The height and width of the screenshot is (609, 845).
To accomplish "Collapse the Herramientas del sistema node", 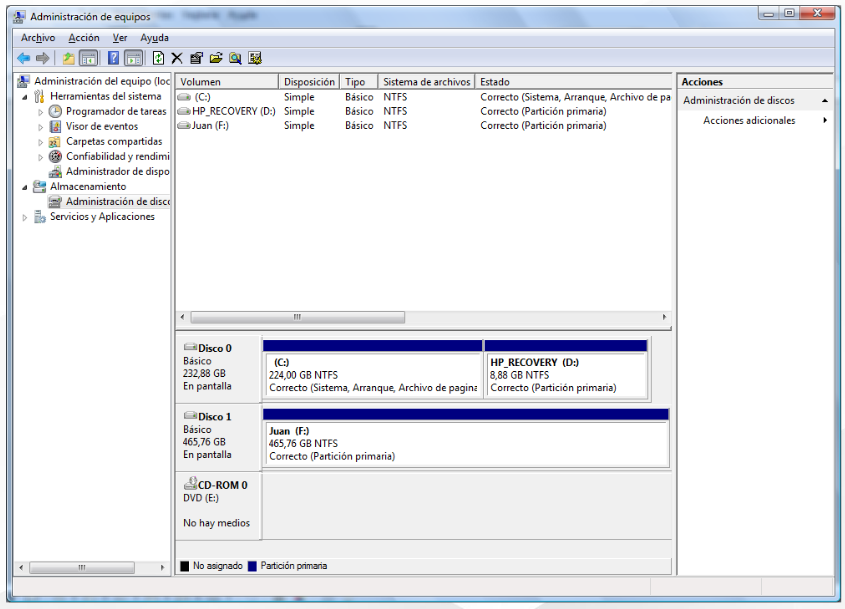I will click(25, 97).
